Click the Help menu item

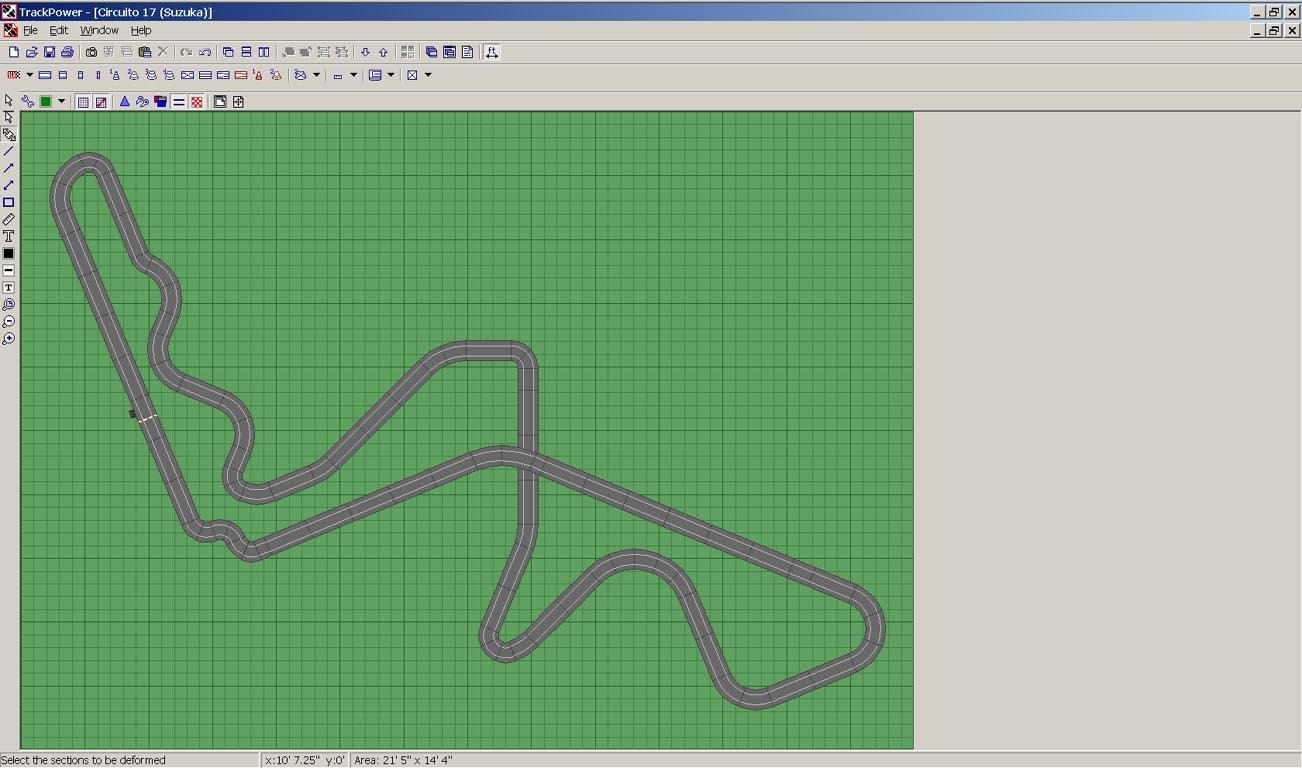(141, 30)
